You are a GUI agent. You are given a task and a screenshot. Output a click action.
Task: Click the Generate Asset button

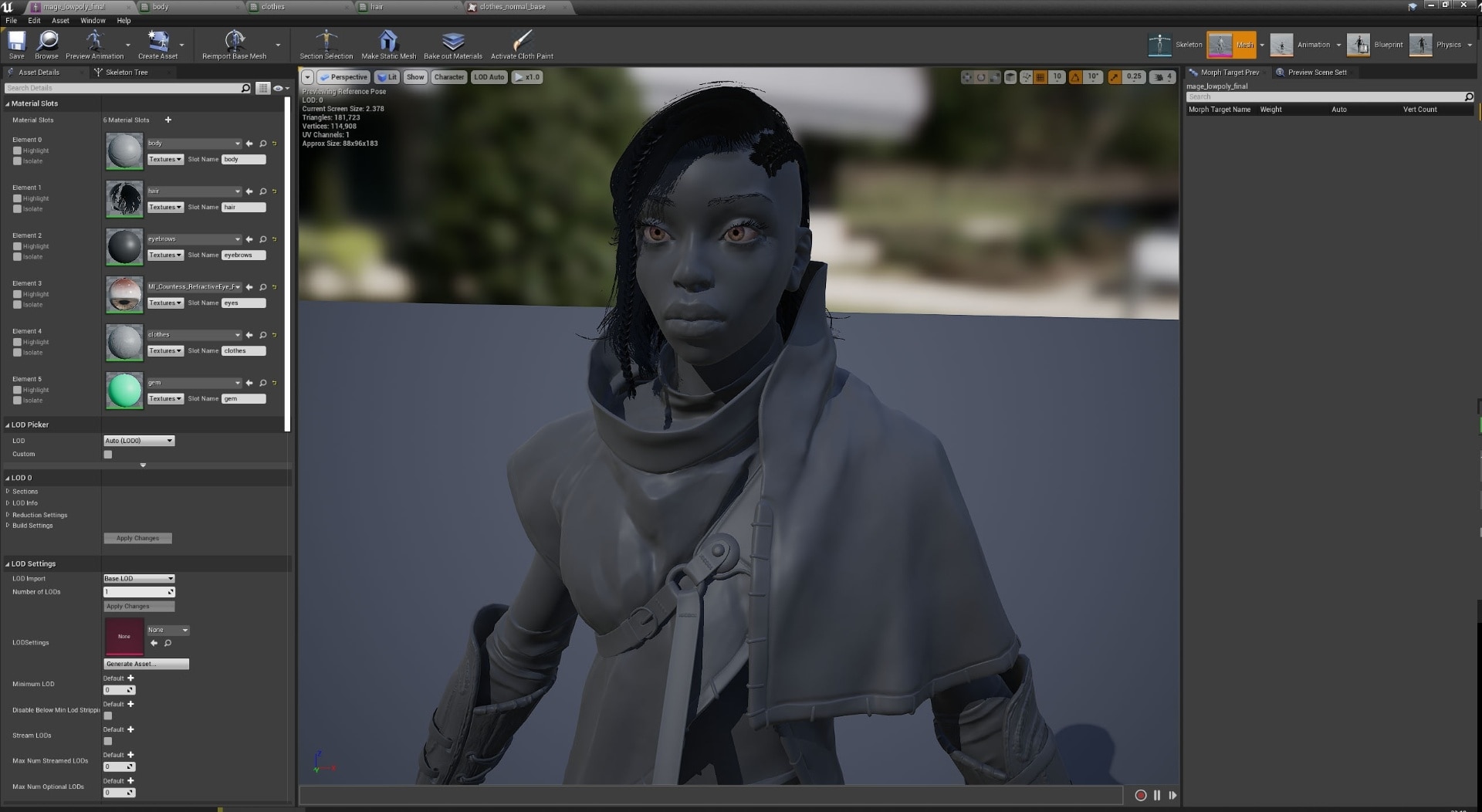[146, 664]
